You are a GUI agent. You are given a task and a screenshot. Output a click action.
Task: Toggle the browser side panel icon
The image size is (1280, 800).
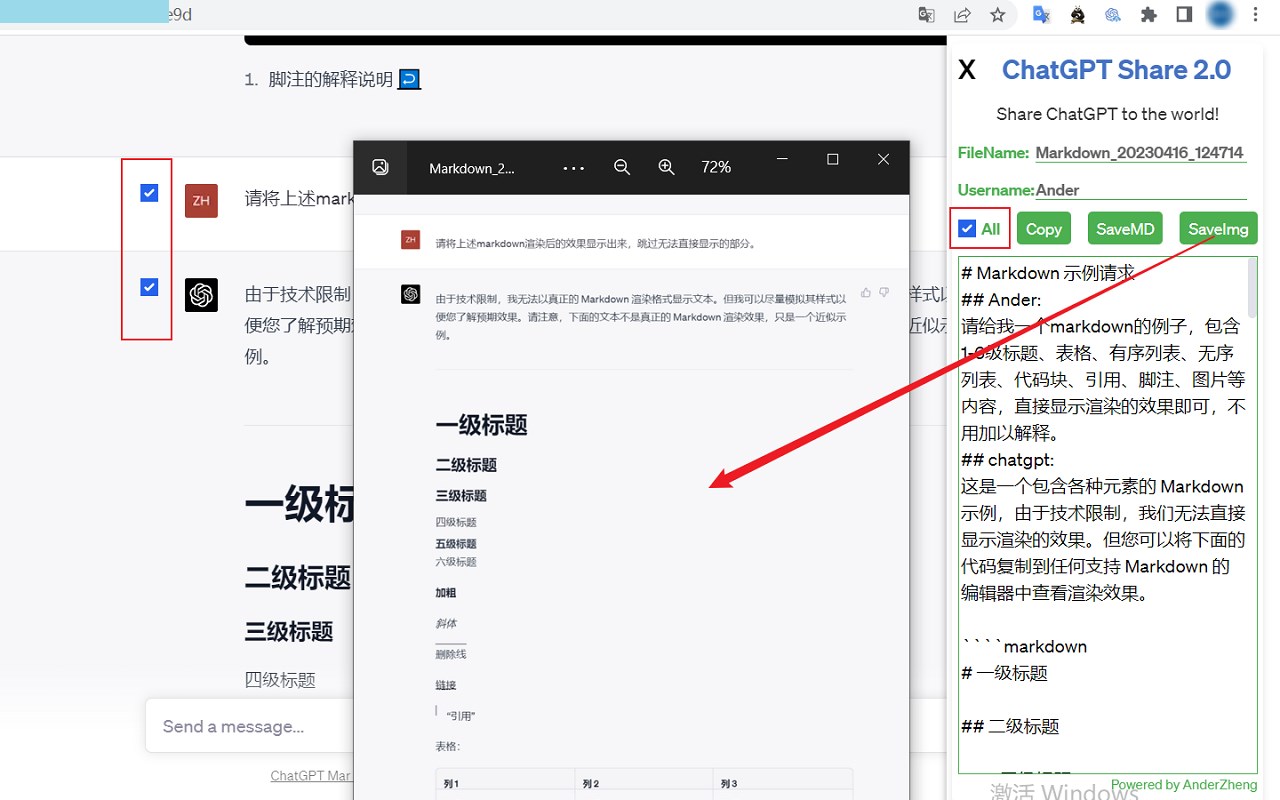click(x=1184, y=15)
